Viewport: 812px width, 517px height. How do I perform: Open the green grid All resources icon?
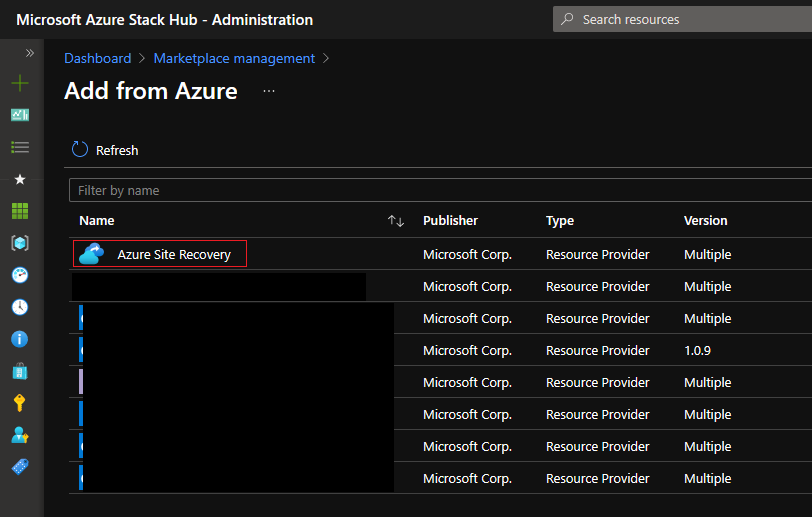[20, 211]
